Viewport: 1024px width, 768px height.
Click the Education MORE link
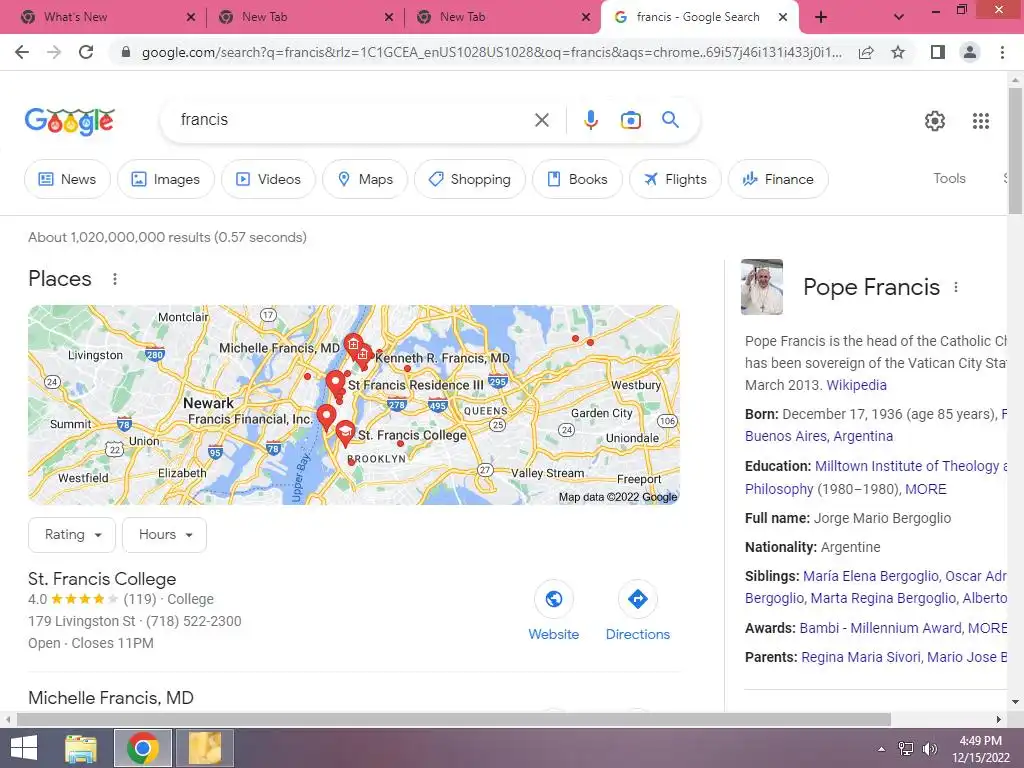click(925, 489)
